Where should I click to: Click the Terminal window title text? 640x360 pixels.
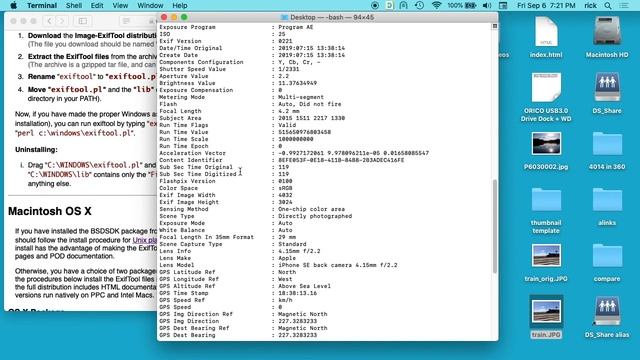(x=332, y=17)
